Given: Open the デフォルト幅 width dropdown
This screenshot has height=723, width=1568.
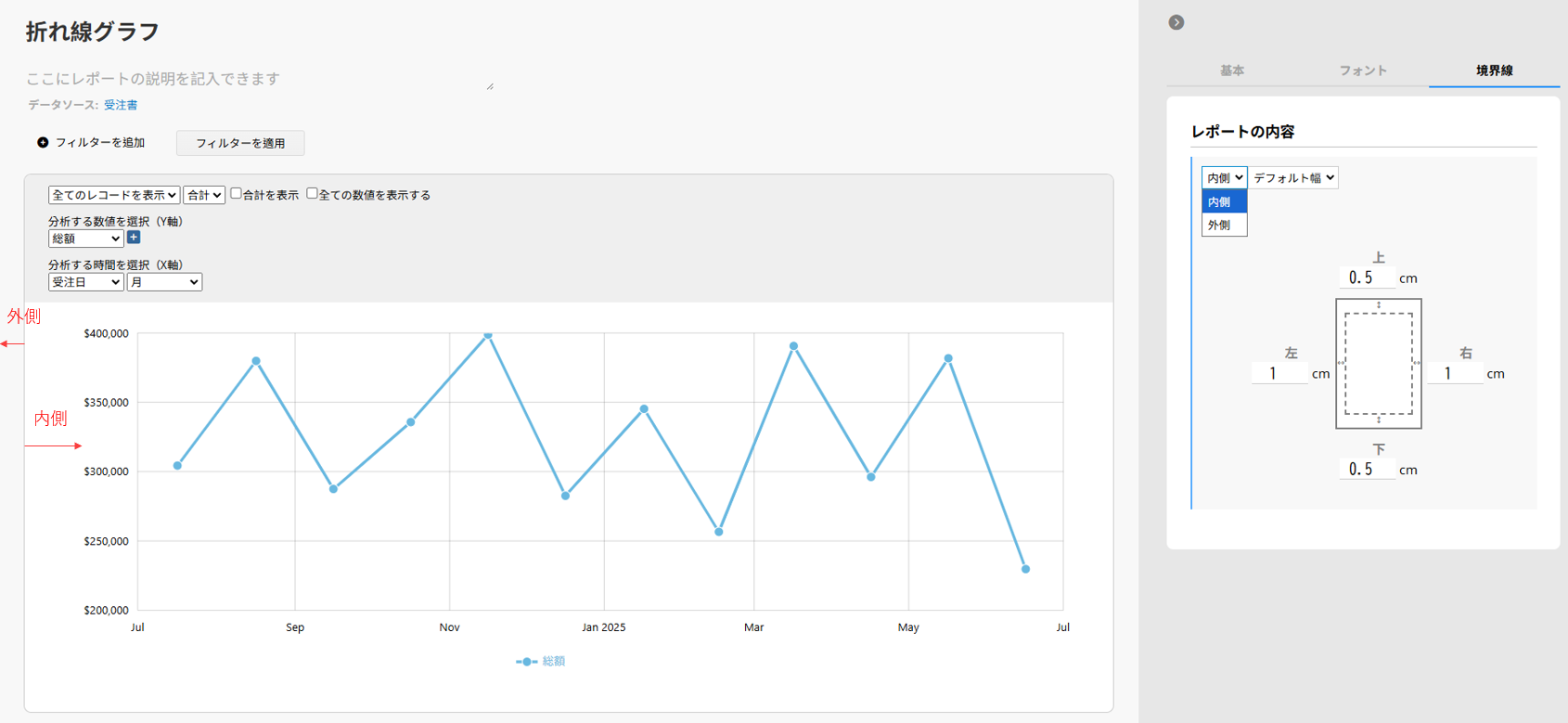Looking at the screenshot, I should coord(1293,177).
